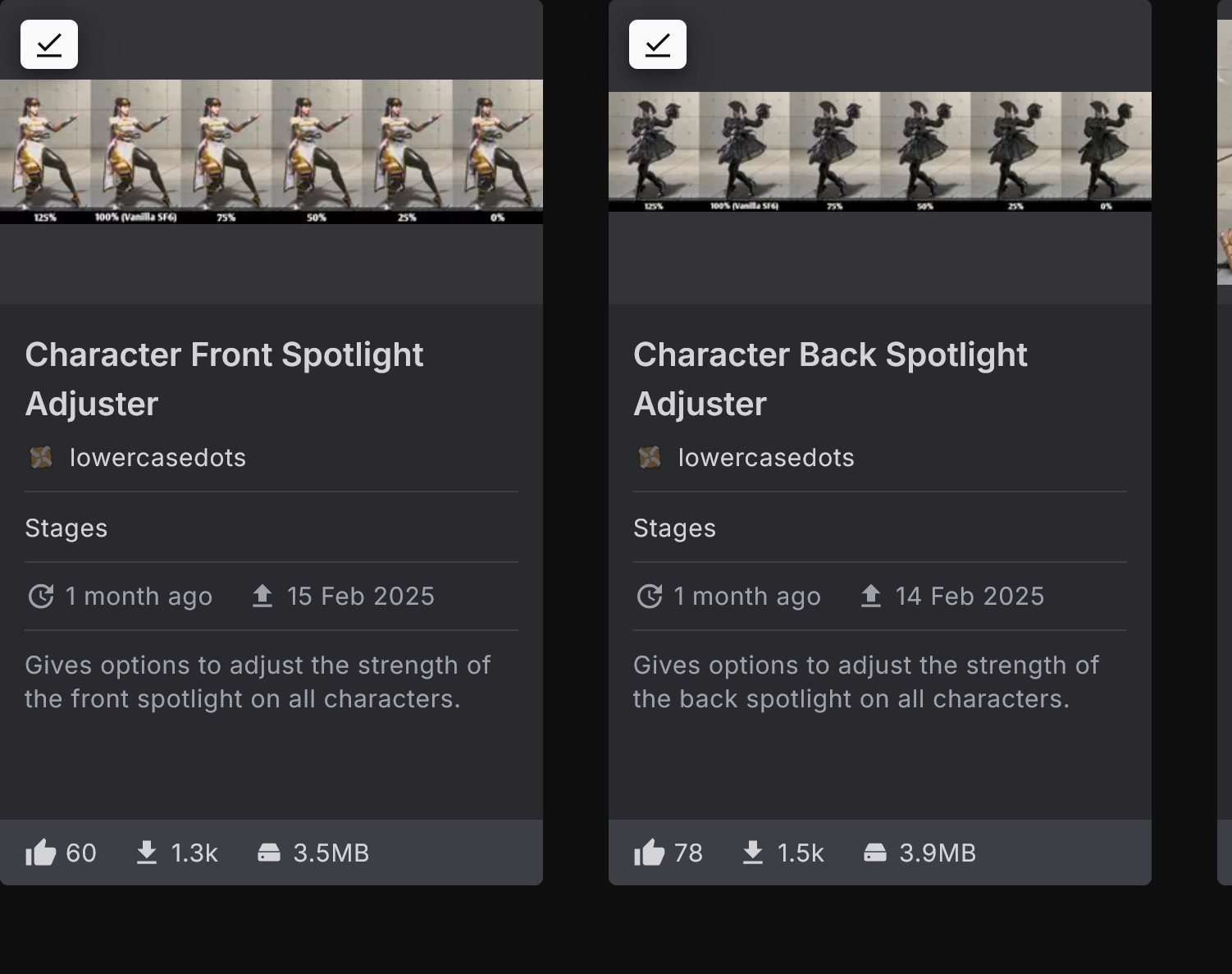
Task: Toggle checkmark on Character Front Spotlight card
Action: pyautogui.click(x=49, y=44)
